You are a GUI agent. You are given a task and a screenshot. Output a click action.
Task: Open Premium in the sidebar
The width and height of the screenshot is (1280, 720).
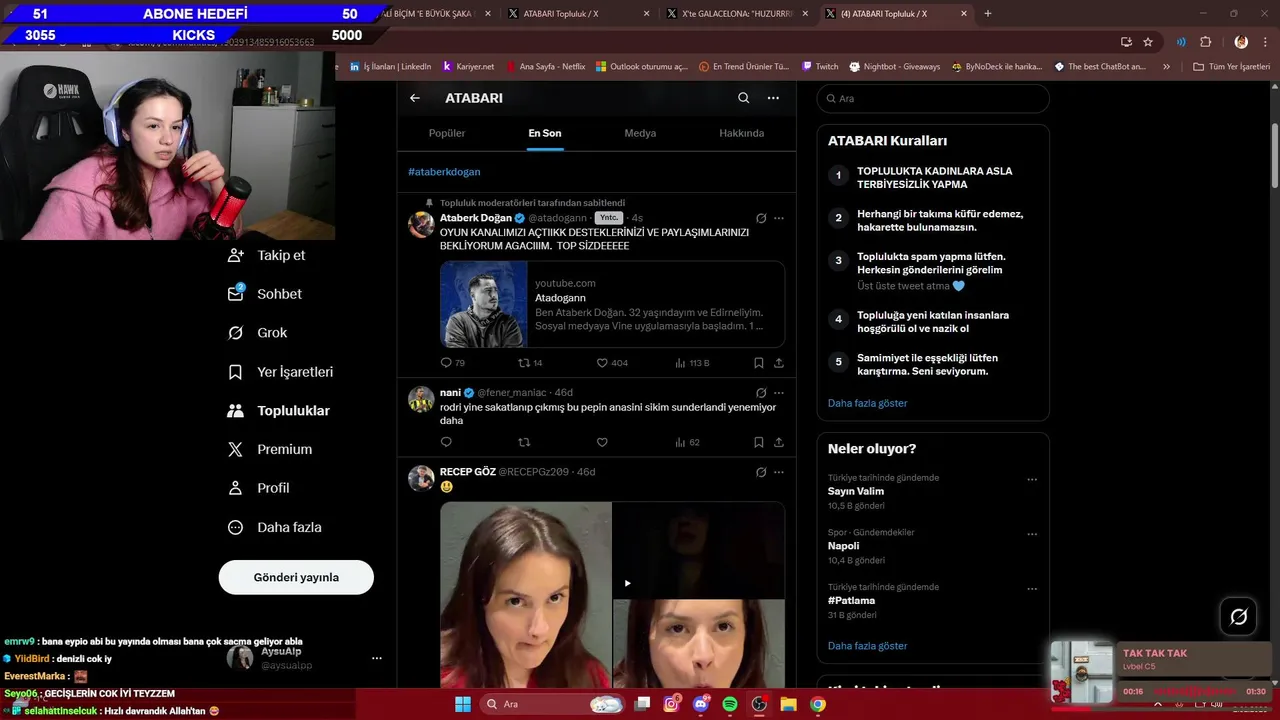tap(270, 450)
